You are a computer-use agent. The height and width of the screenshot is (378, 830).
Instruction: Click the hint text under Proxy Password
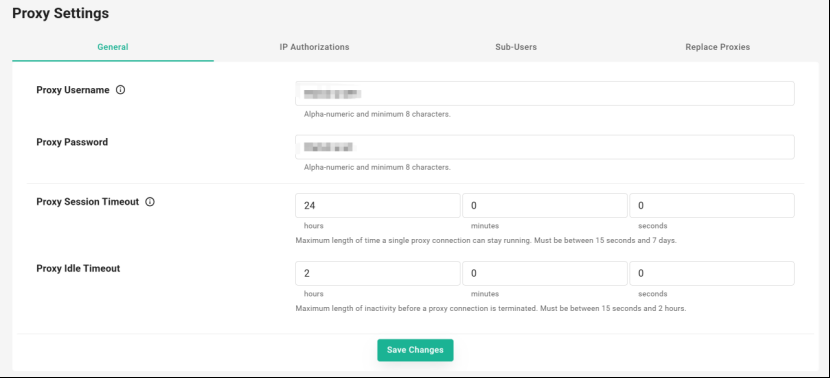click(377, 167)
